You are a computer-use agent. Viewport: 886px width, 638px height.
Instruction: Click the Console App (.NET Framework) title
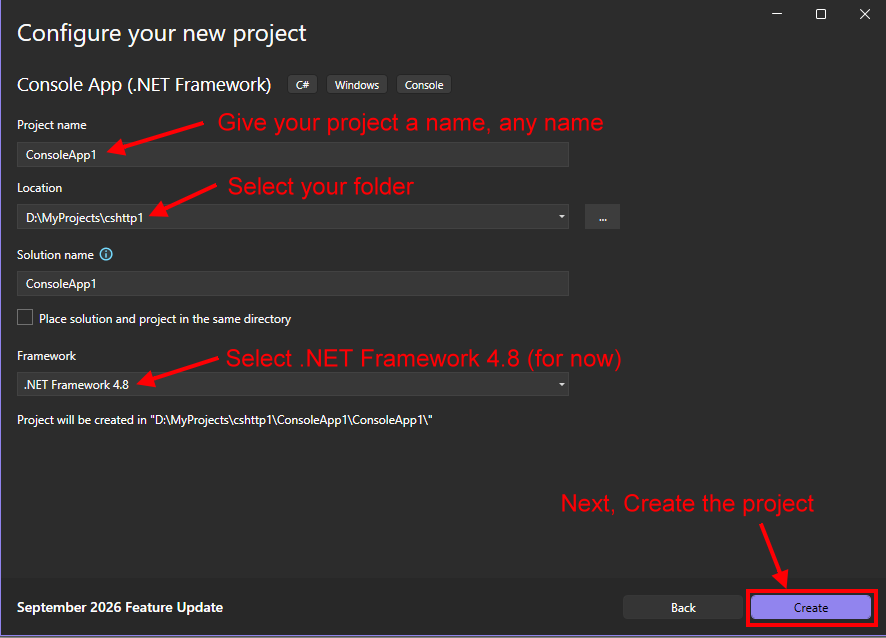pos(144,85)
